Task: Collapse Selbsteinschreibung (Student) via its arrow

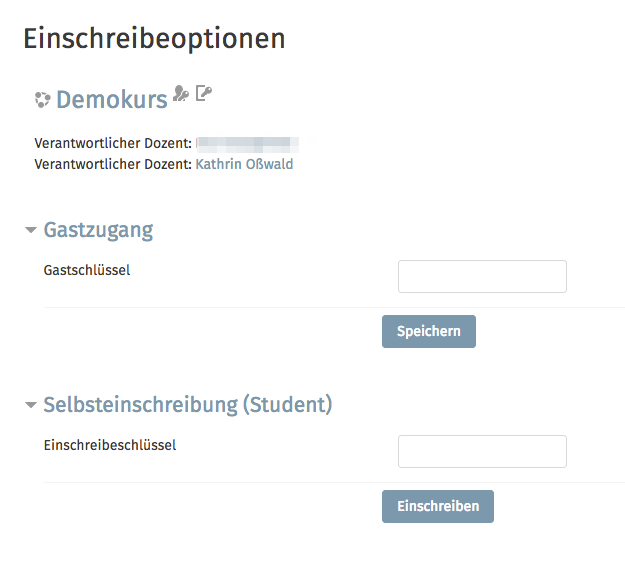Action: click(31, 405)
